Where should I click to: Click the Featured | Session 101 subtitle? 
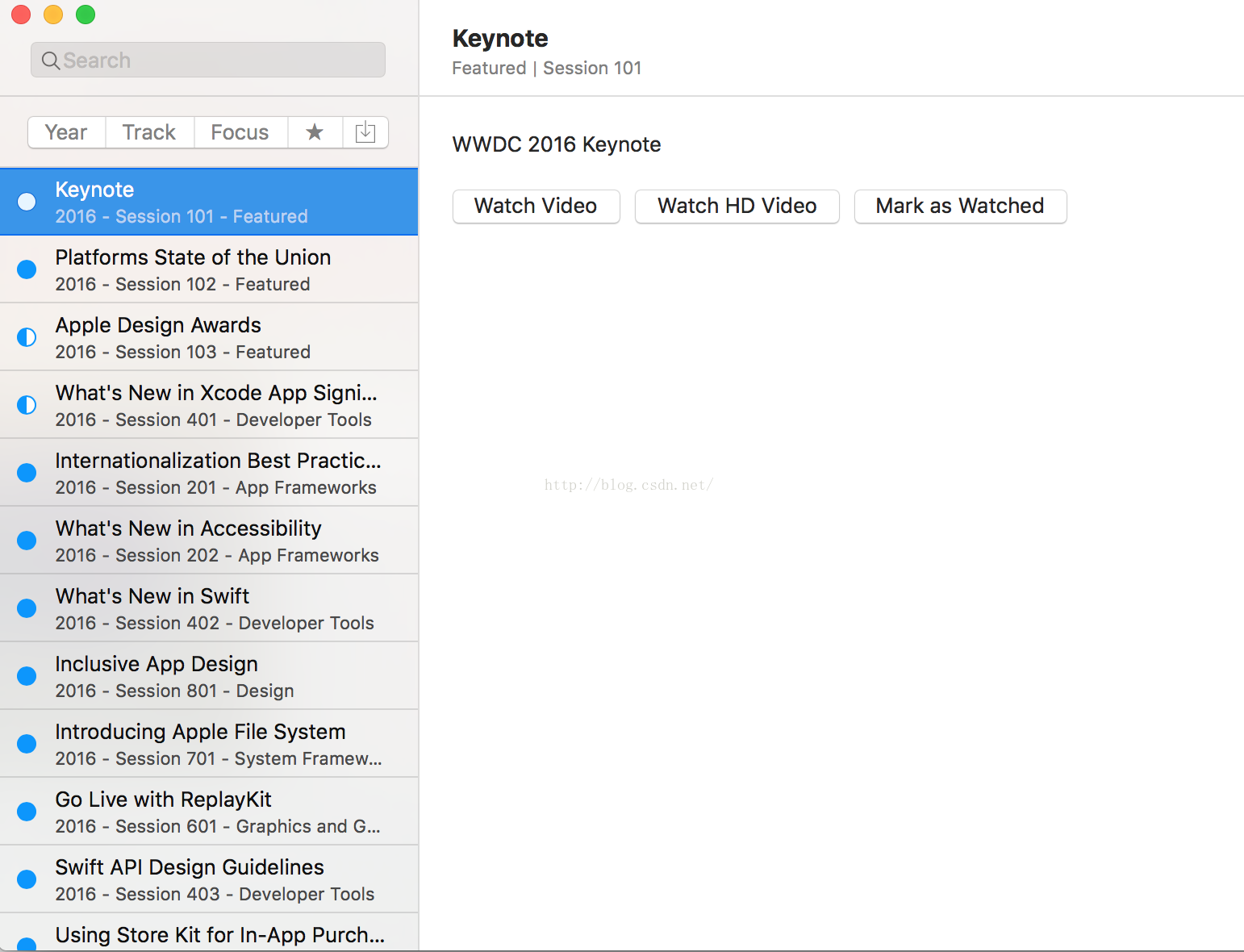click(x=547, y=69)
